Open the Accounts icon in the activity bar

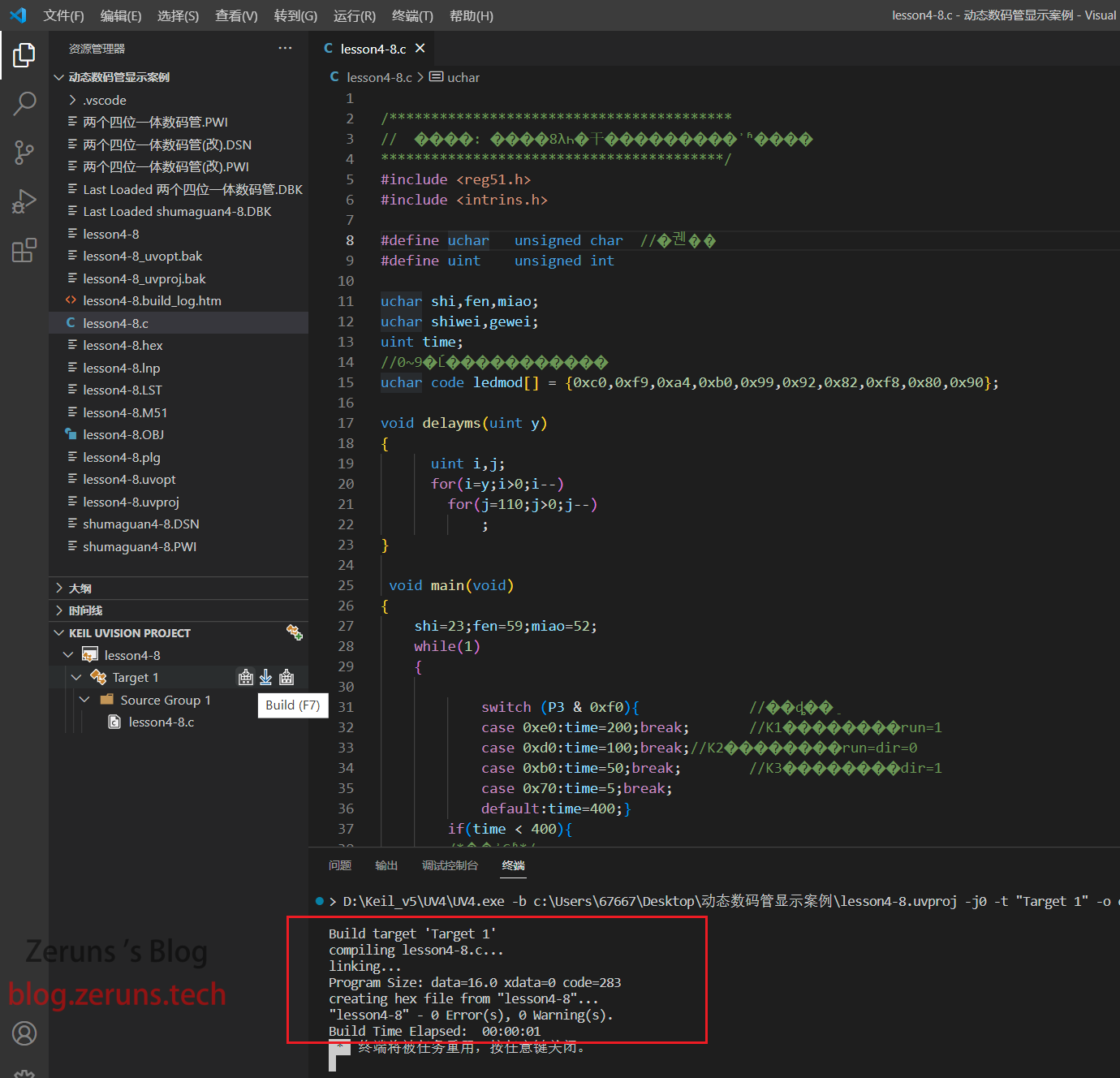tap(24, 1033)
